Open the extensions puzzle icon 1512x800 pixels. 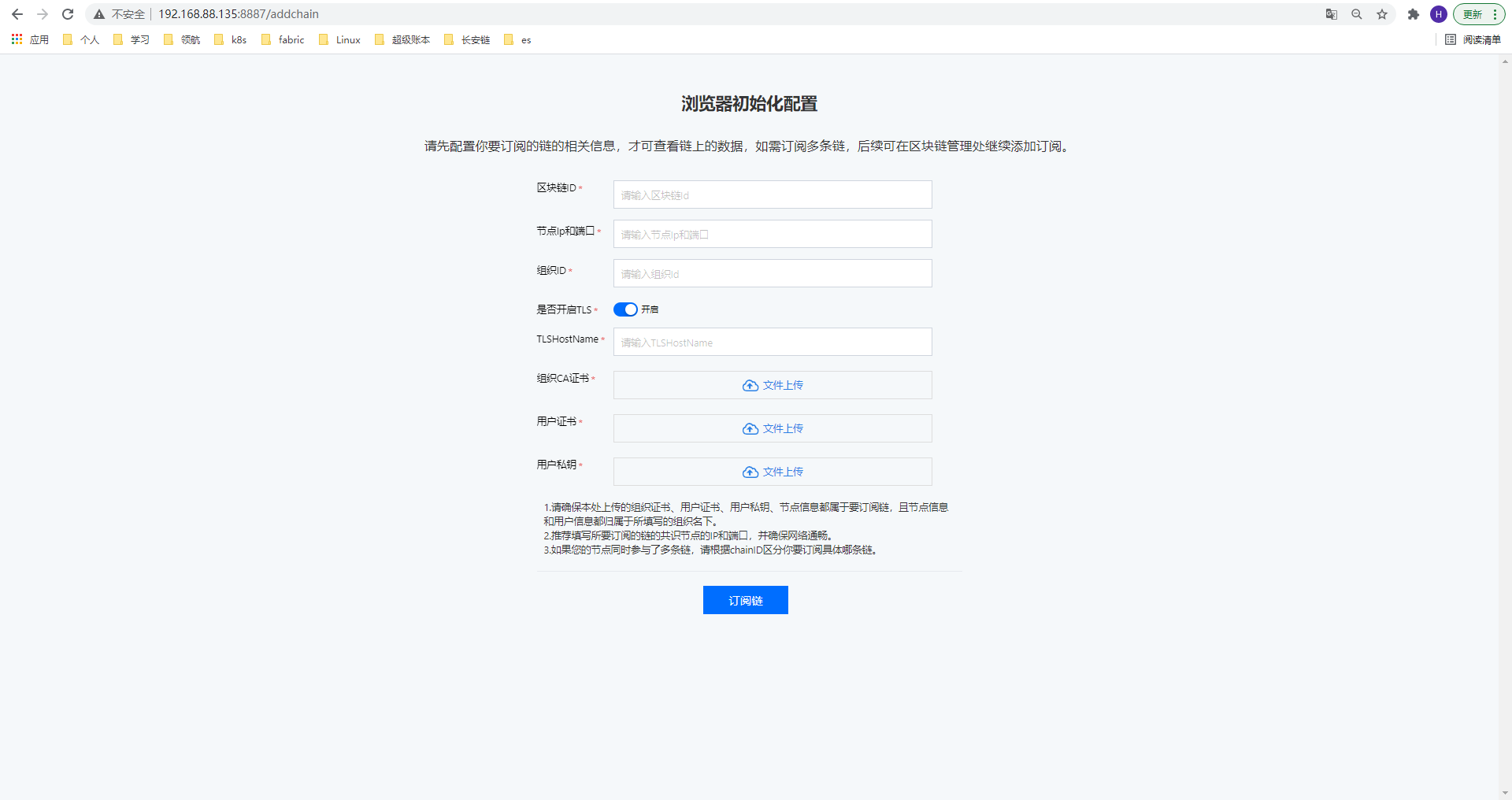click(x=1414, y=14)
